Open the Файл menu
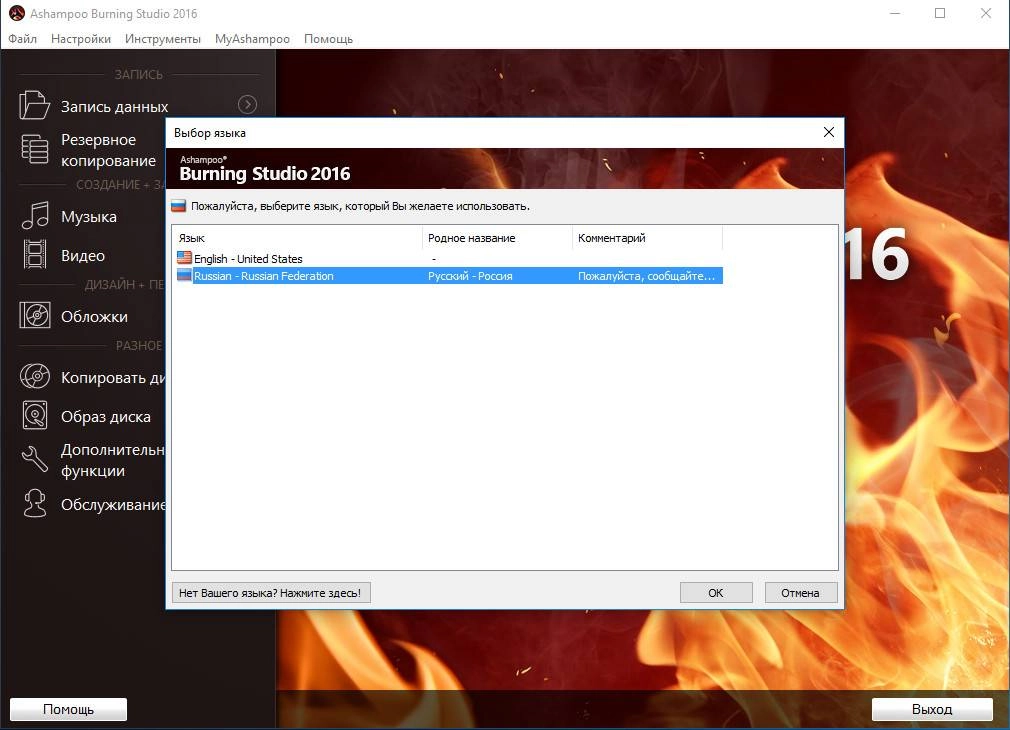Viewport: 1010px width, 730px height. click(23, 39)
